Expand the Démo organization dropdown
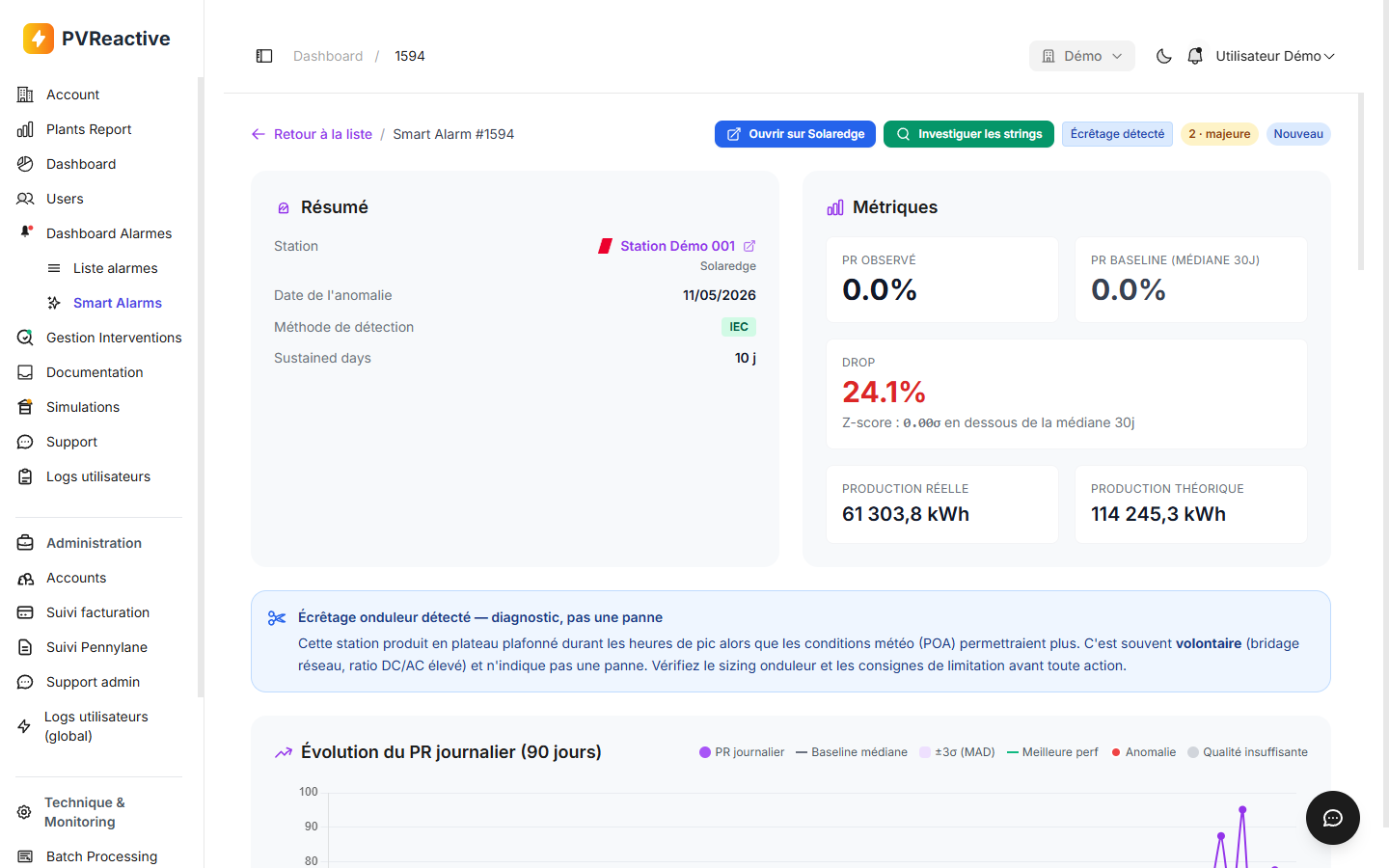Image resolution: width=1389 pixels, height=868 pixels. (x=1082, y=56)
